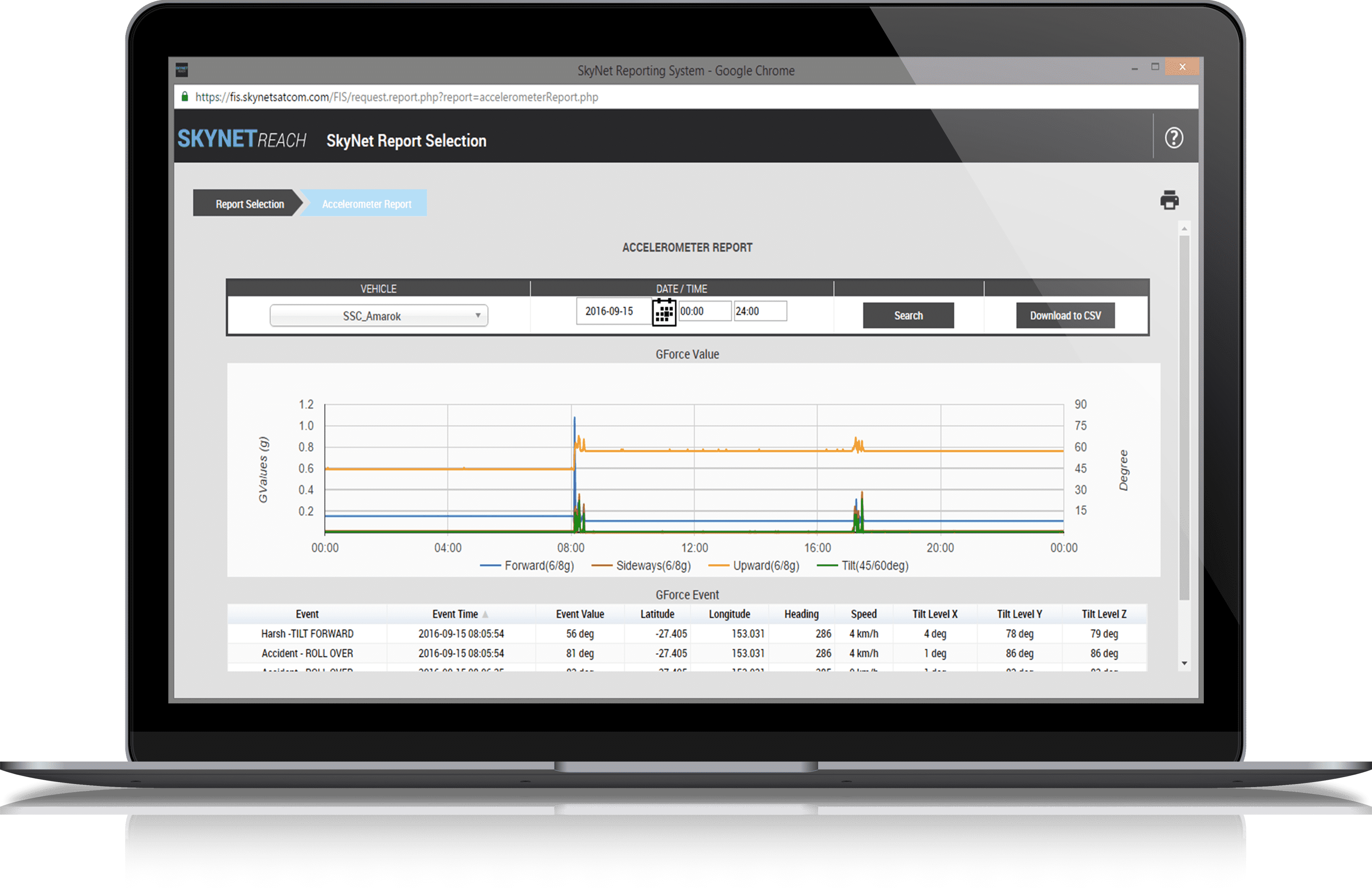
Task: Sort table by Tilt Level Y header
Action: tap(1019, 614)
